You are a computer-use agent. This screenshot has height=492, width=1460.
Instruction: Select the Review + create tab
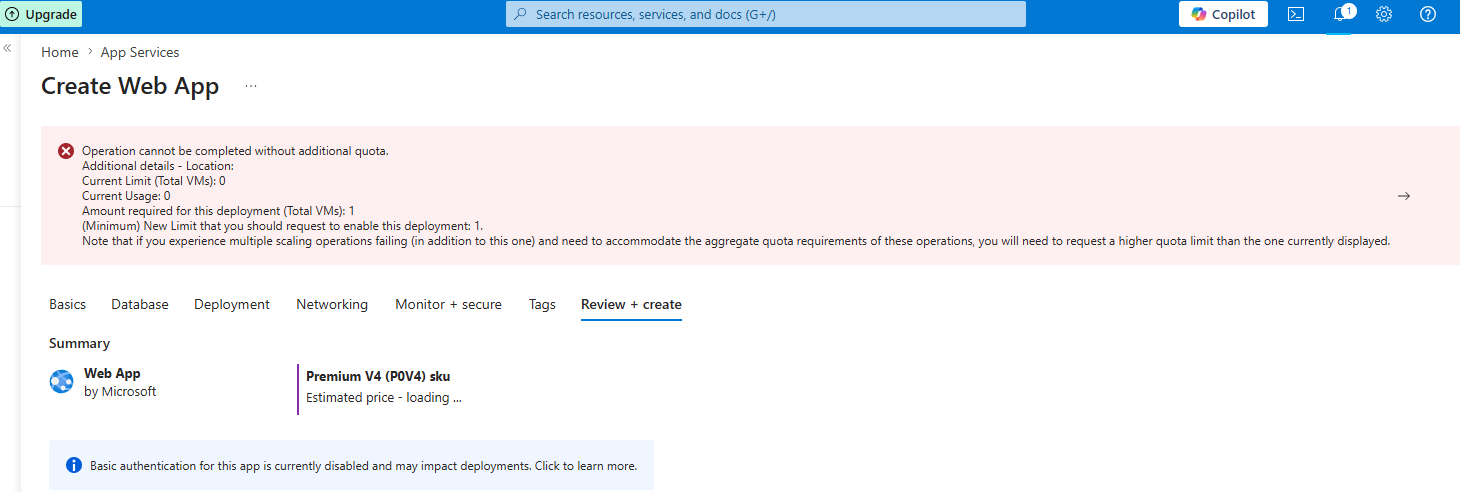click(x=631, y=304)
